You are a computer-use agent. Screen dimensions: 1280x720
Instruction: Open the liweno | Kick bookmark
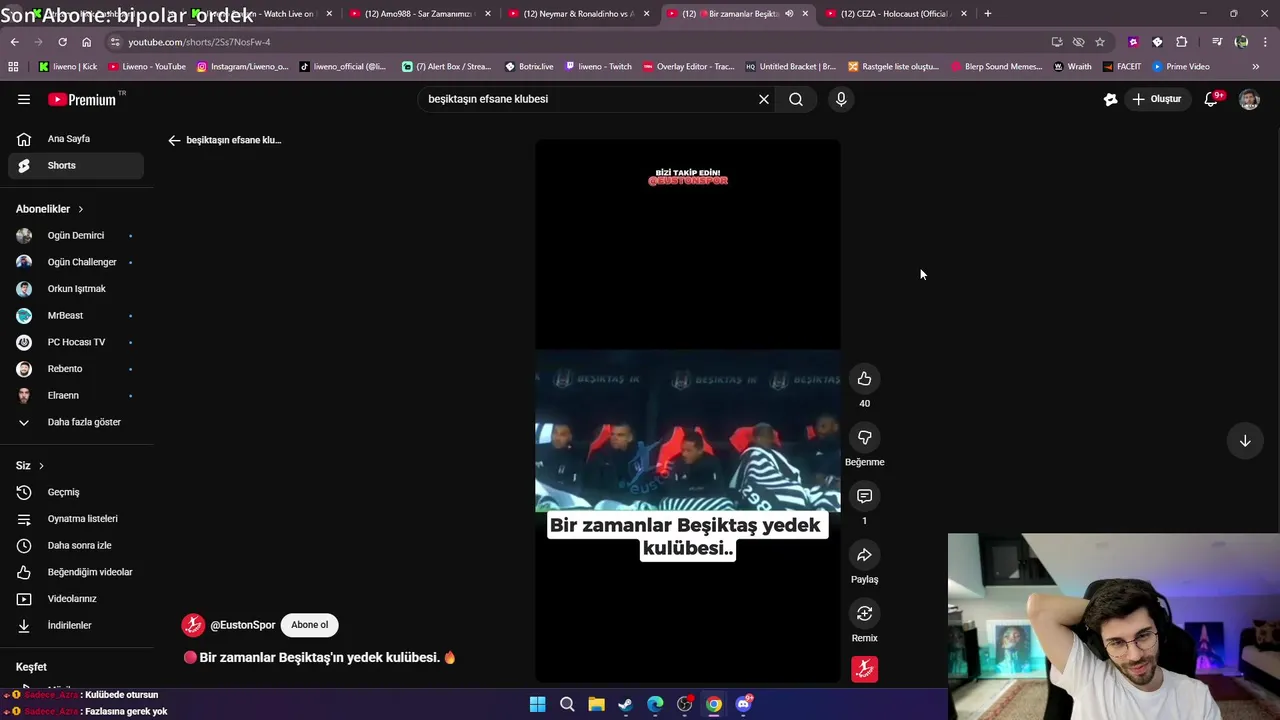coord(67,67)
